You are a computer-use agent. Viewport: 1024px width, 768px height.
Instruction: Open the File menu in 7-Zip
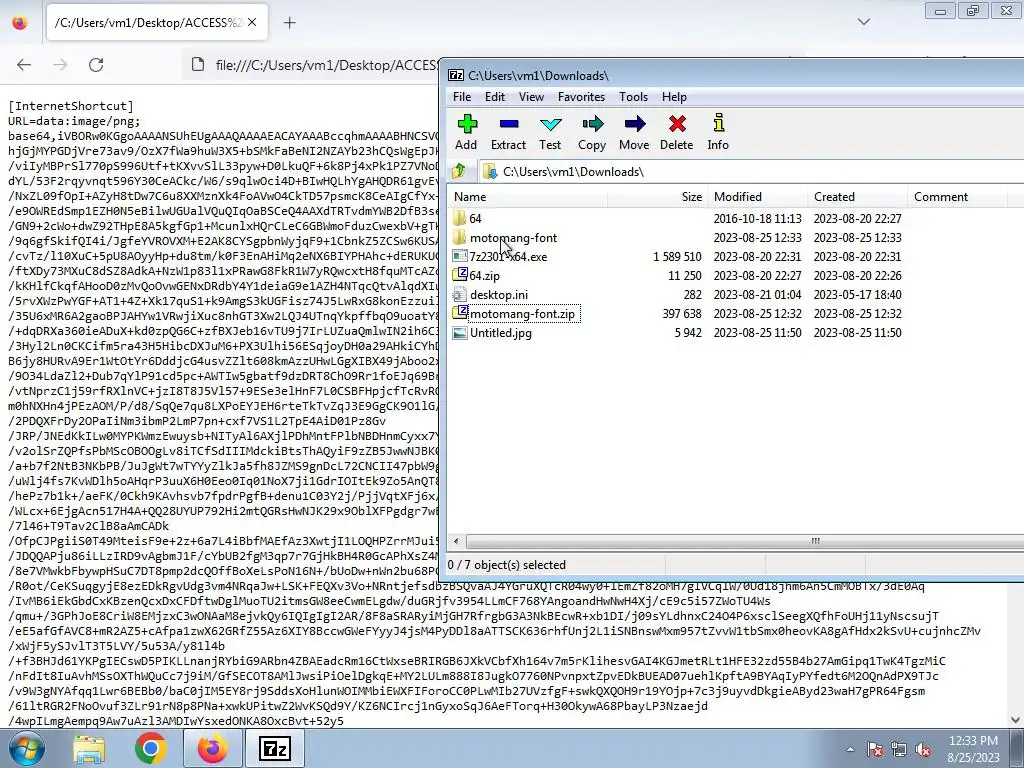coord(462,97)
